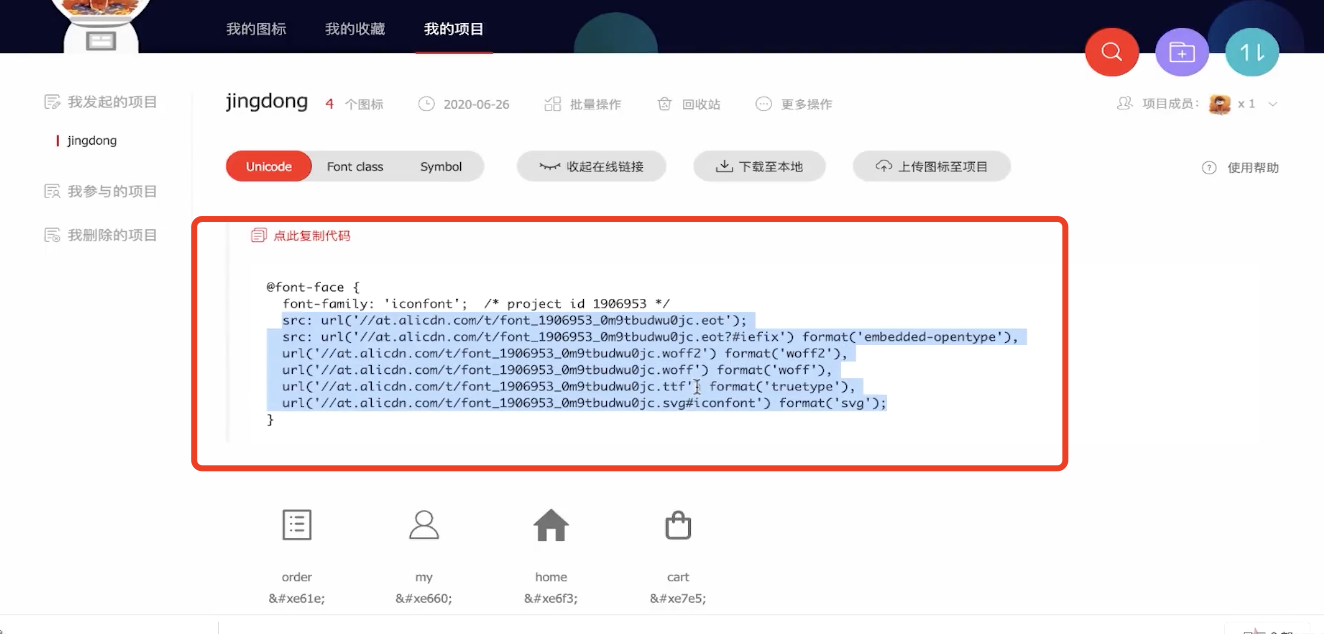Open 我删除的项目 in sidebar
Viewport: 1324px width, 634px height.
(x=113, y=235)
